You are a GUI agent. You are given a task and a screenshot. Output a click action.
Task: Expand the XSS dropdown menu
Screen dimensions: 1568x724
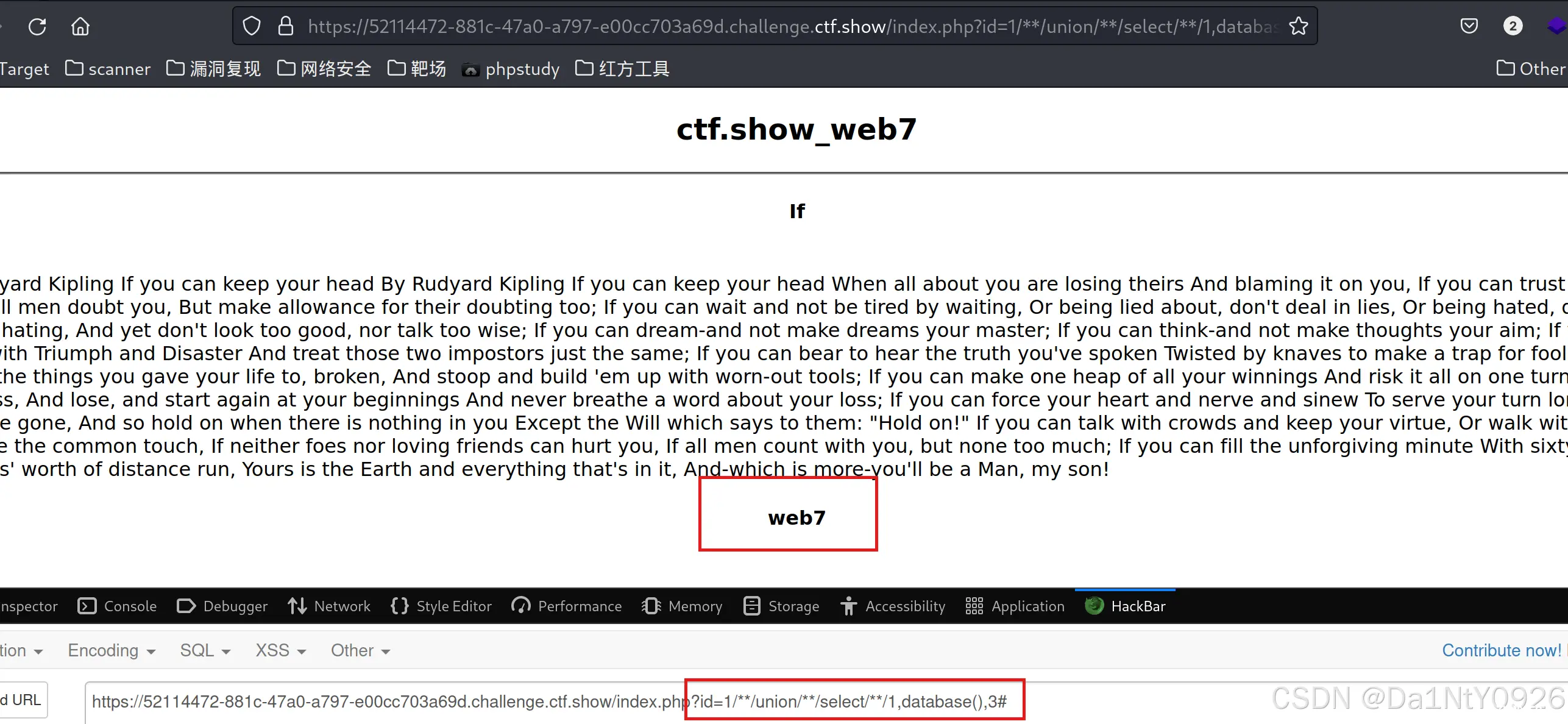278,649
